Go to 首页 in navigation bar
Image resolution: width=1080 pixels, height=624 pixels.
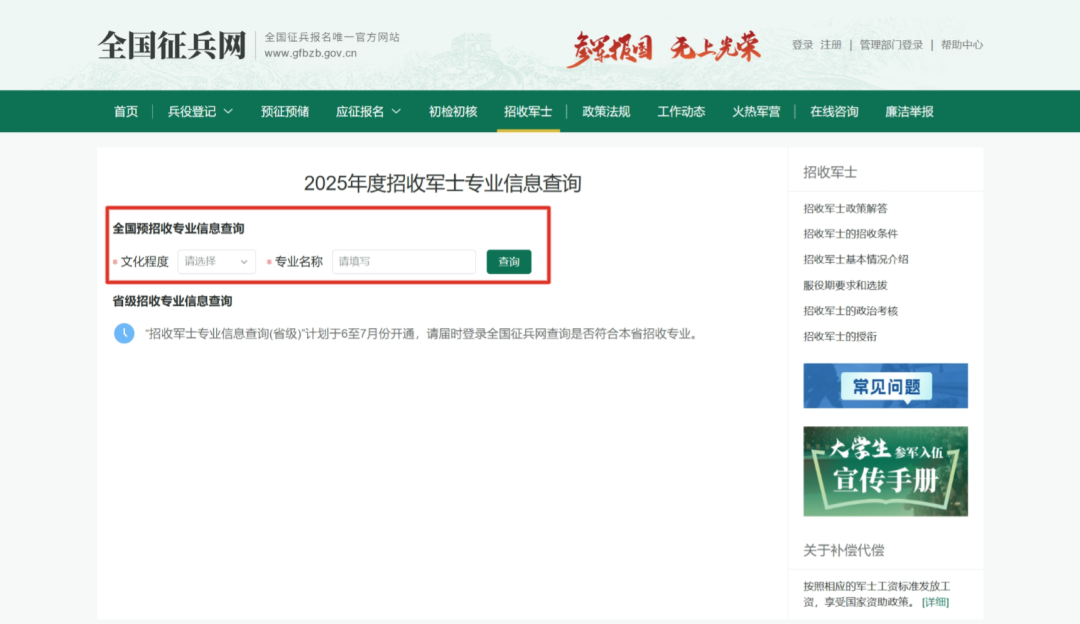126,112
